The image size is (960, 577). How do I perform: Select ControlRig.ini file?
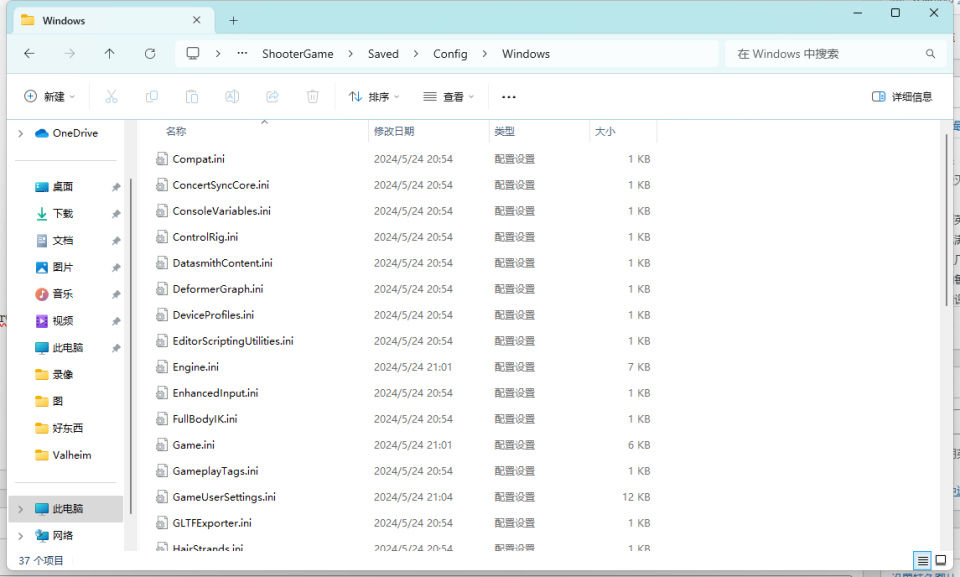pos(205,237)
